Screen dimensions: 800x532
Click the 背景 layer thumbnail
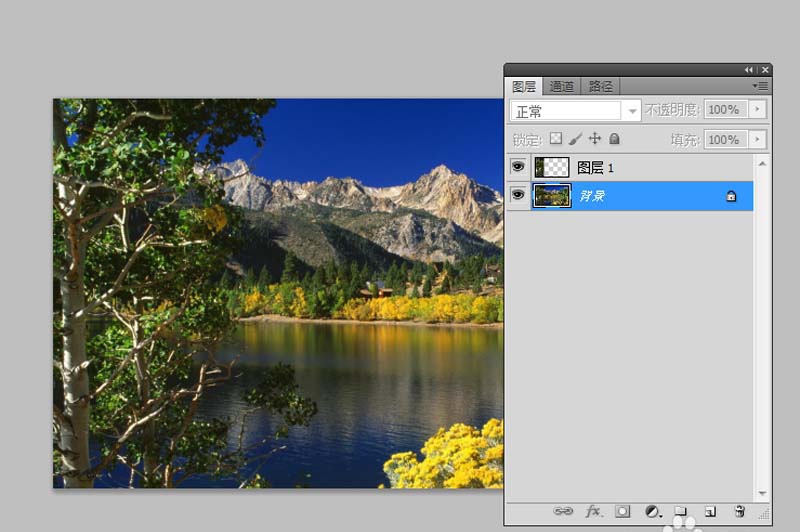(552, 196)
